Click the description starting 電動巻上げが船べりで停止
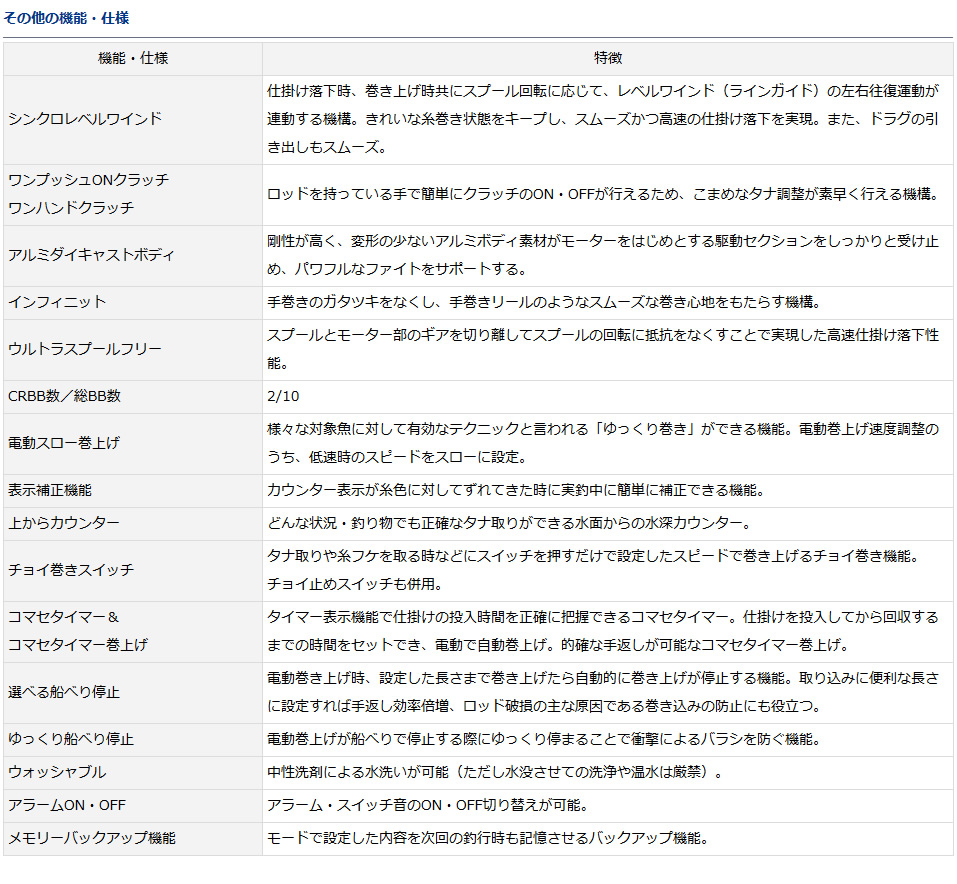The height and width of the screenshot is (884, 957). click(545, 739)
